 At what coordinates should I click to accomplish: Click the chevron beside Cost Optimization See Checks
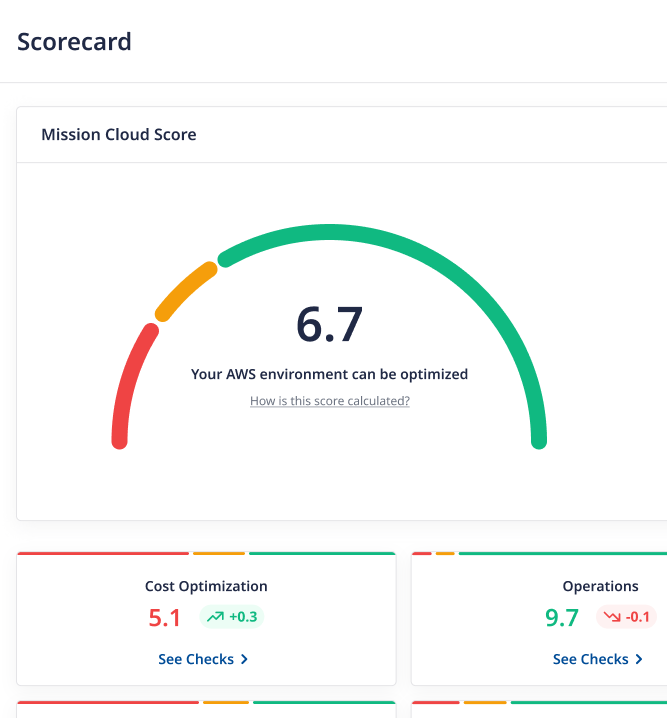point(245,659)
